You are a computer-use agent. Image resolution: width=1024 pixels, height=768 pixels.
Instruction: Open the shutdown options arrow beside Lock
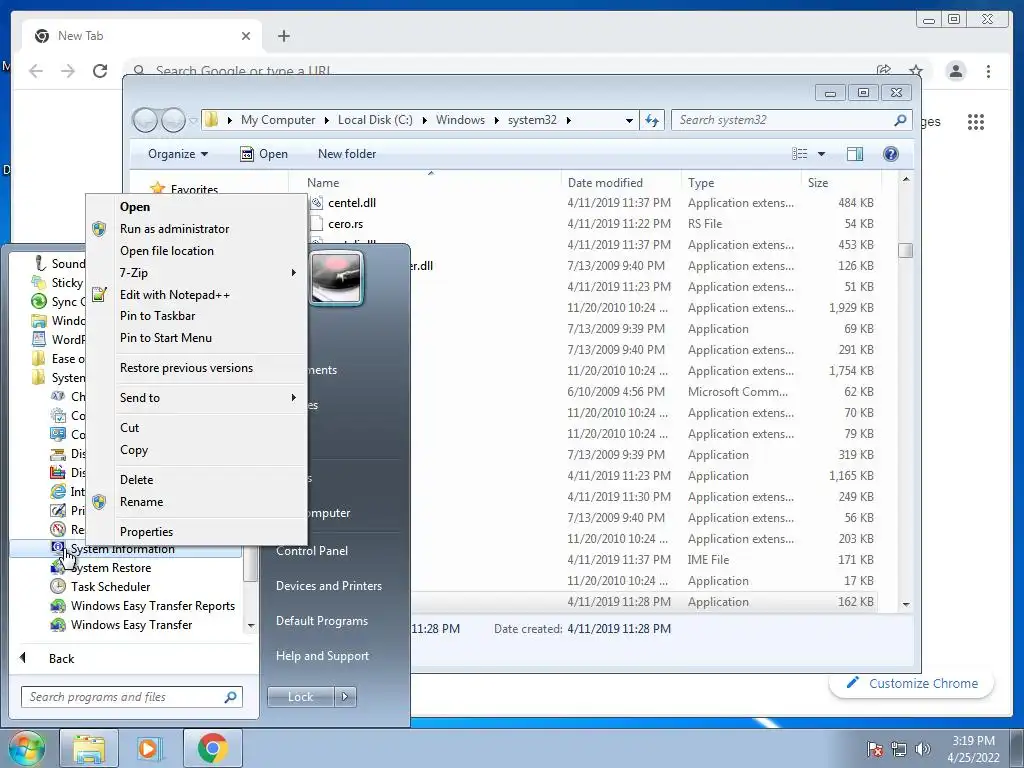[345, 697]
